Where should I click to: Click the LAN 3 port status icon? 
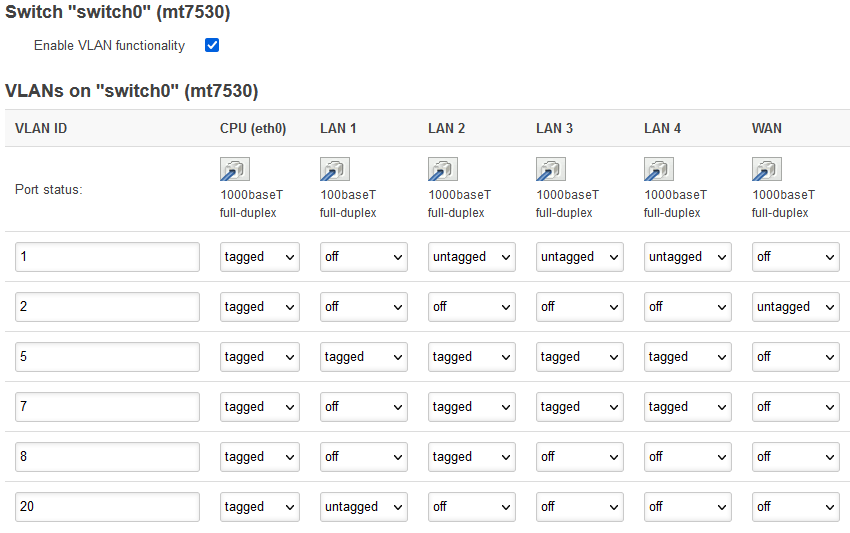[551, 169]
